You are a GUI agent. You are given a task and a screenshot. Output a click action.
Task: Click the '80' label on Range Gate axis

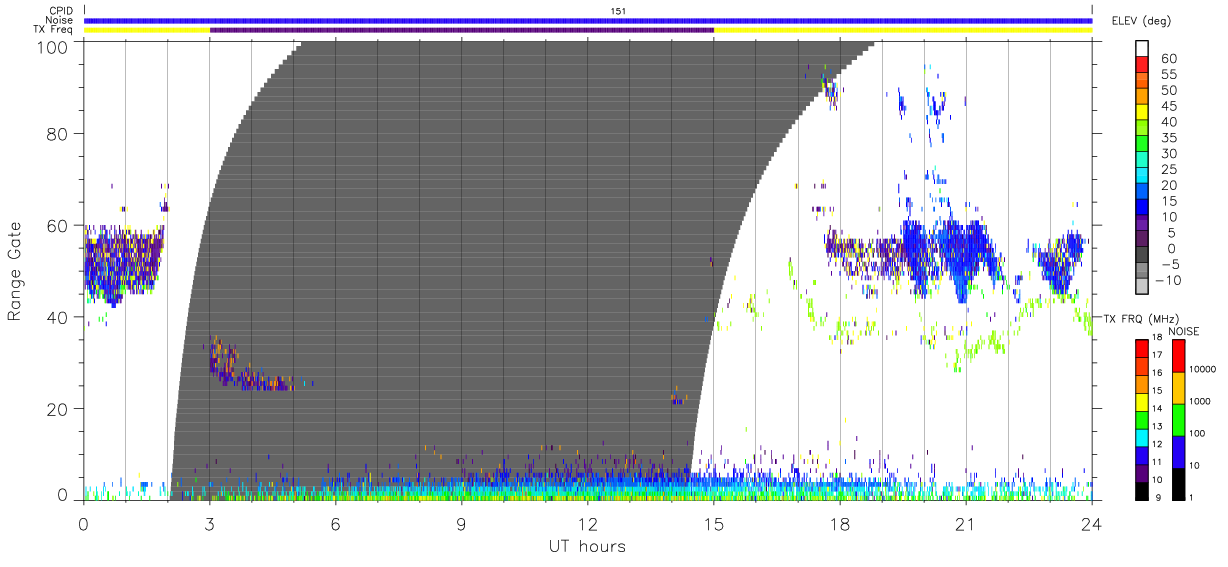[x=58, y=133]
